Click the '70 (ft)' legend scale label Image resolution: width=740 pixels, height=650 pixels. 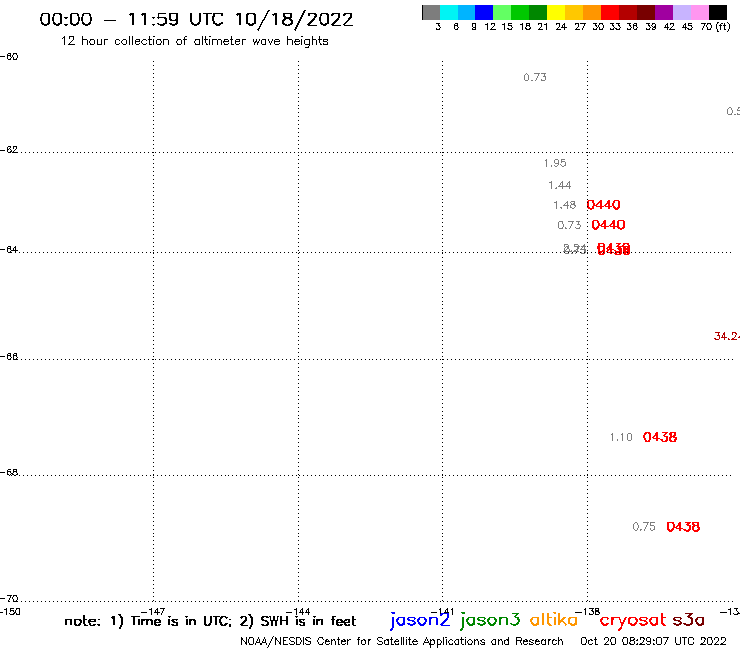click(x=715, y=27)
